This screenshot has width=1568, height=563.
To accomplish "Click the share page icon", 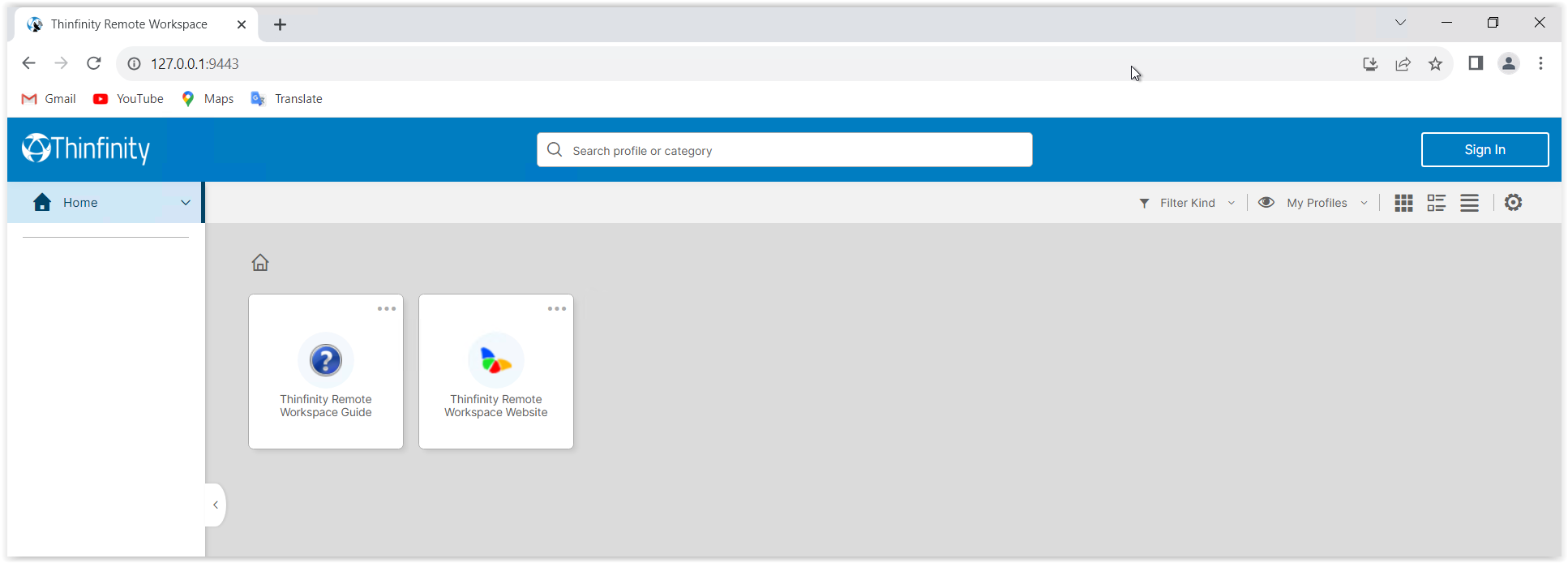I will [x=1403, y=64].
